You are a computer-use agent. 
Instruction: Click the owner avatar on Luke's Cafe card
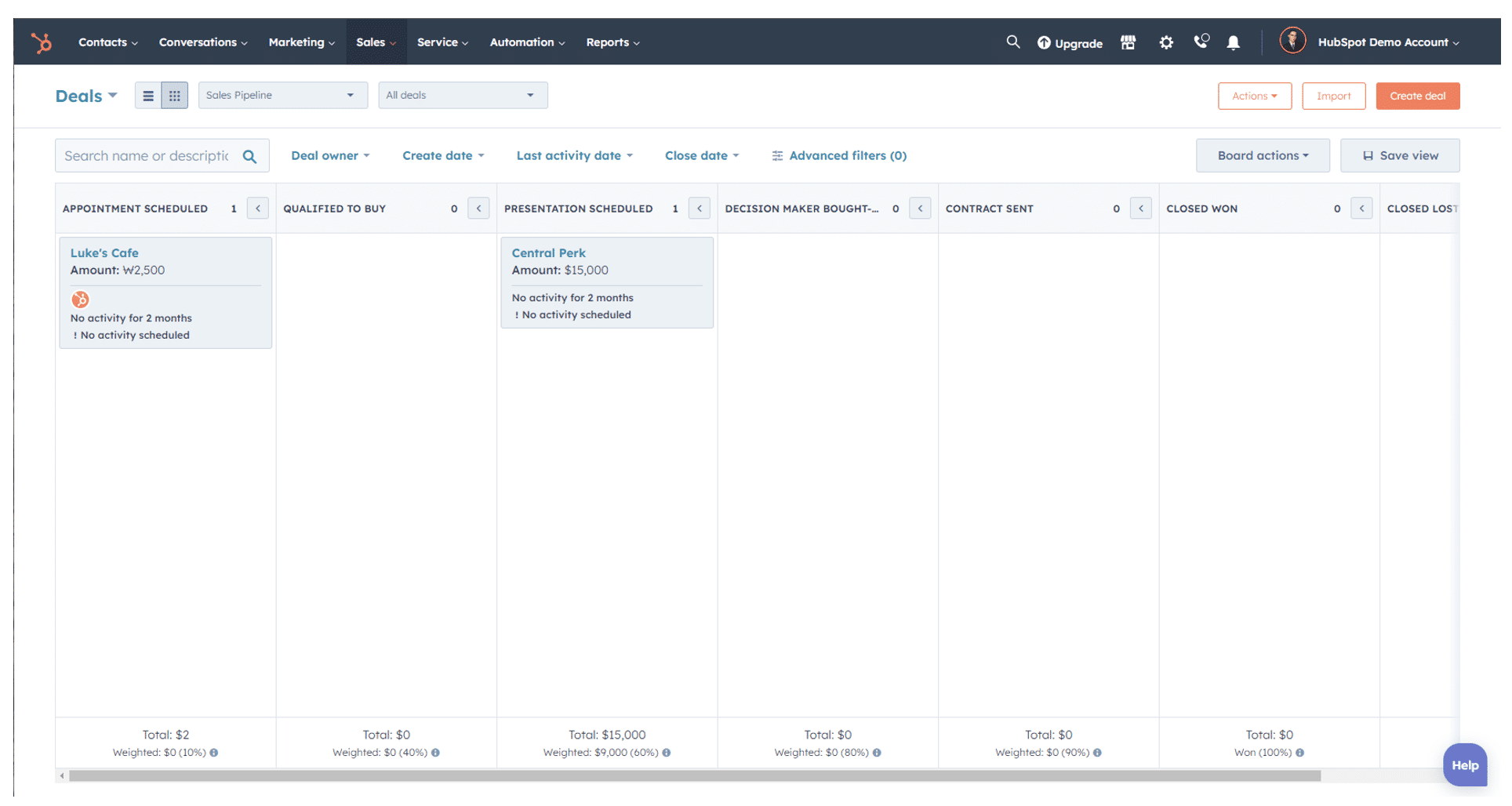[x=80, y=300]
